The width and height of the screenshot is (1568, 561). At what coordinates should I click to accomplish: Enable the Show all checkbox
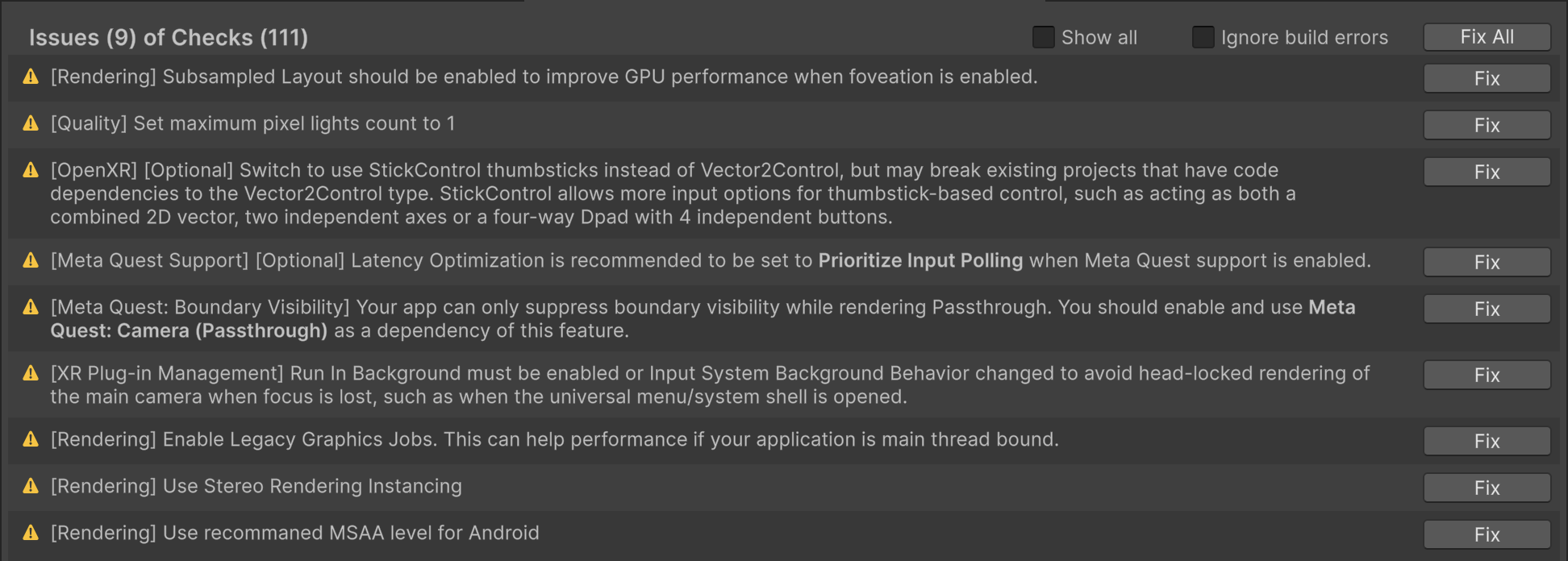tap(1043, 37)
